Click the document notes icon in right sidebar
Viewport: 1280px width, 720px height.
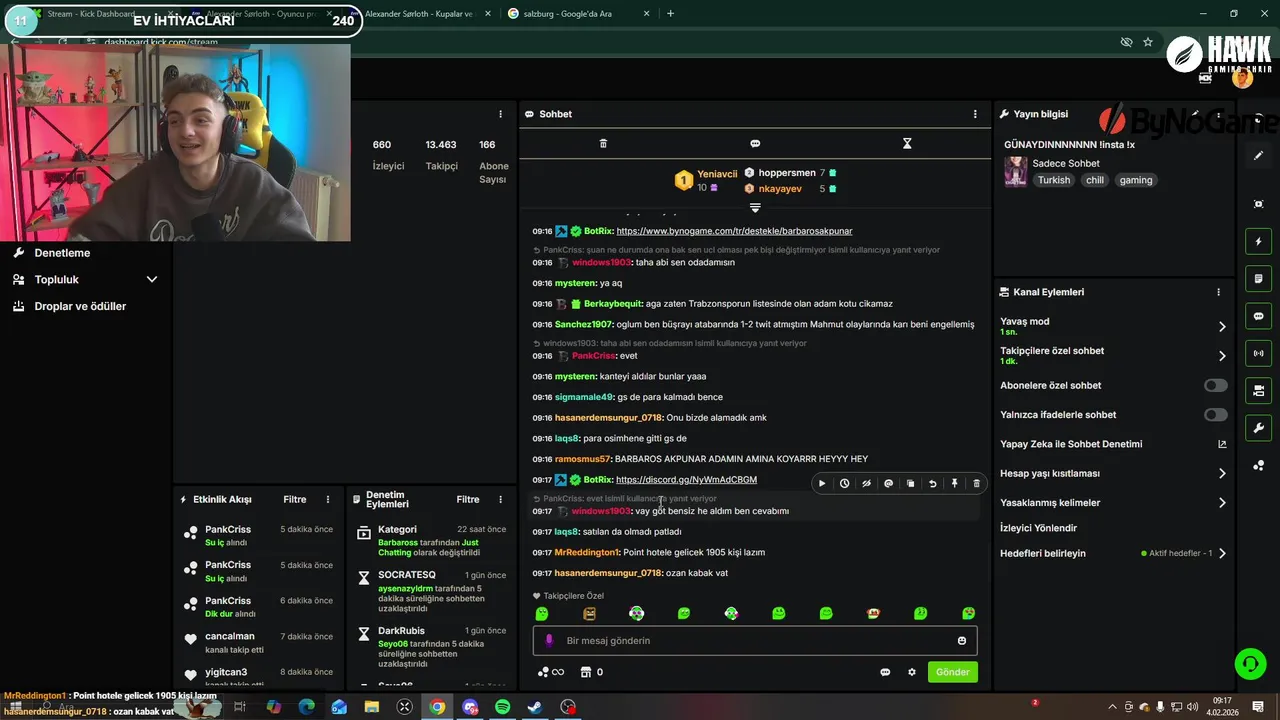point(1258,278)
